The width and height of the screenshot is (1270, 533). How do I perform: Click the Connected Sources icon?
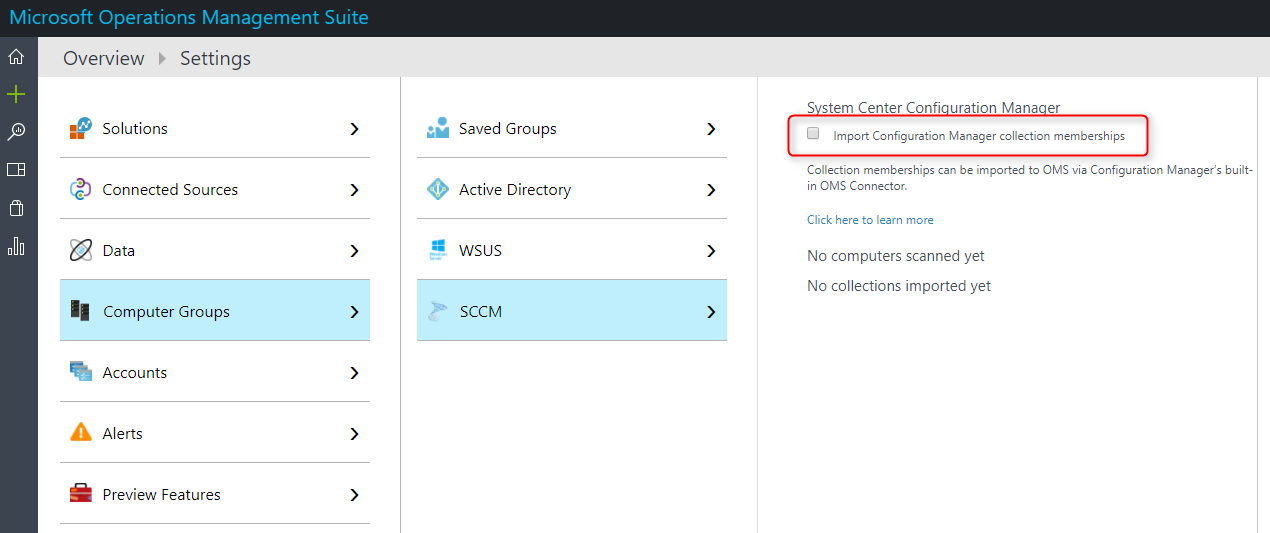tap(81, 189)
